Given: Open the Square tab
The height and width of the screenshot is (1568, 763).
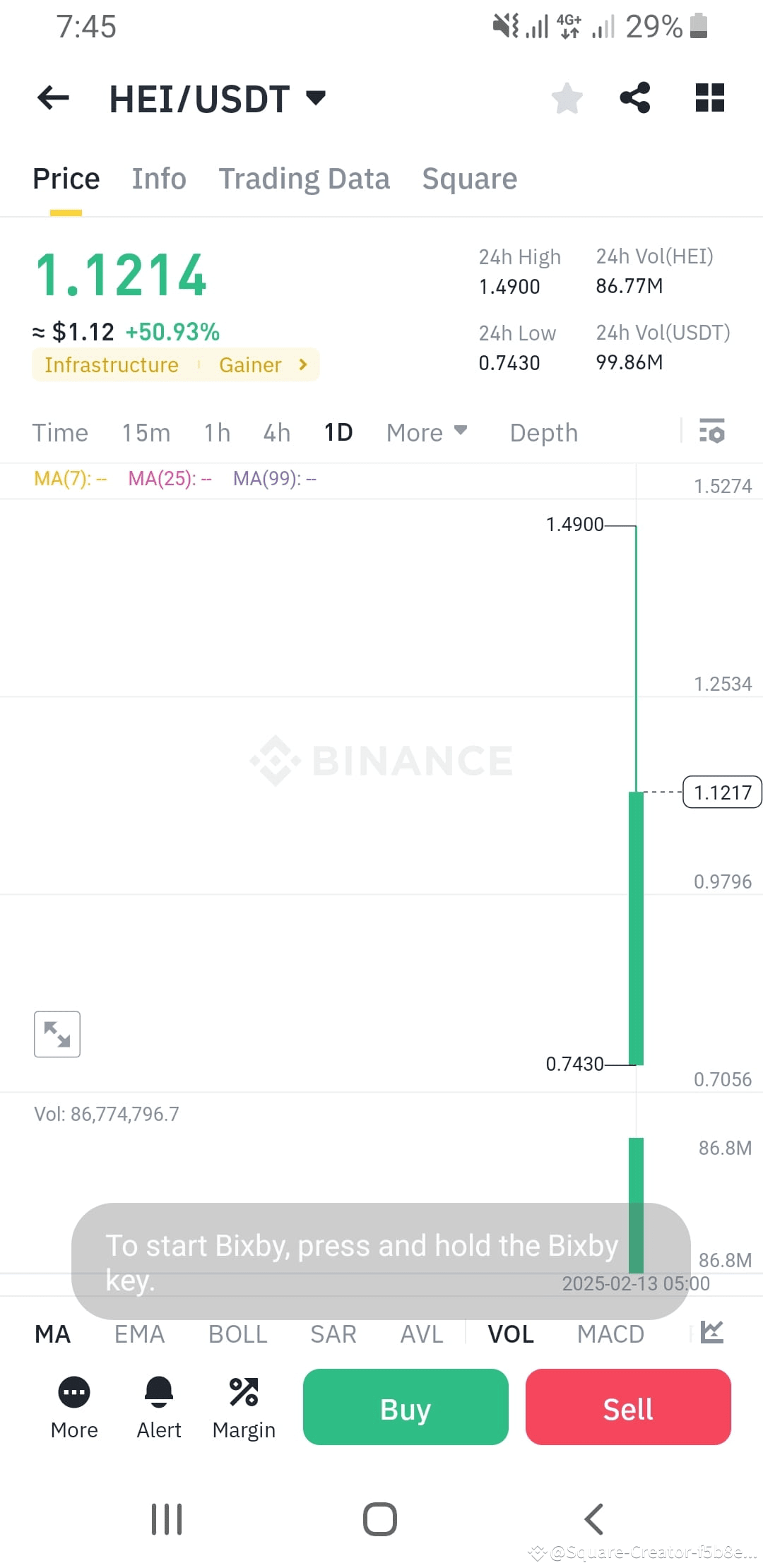Looking at the screenshot, I should click(468, 179).
